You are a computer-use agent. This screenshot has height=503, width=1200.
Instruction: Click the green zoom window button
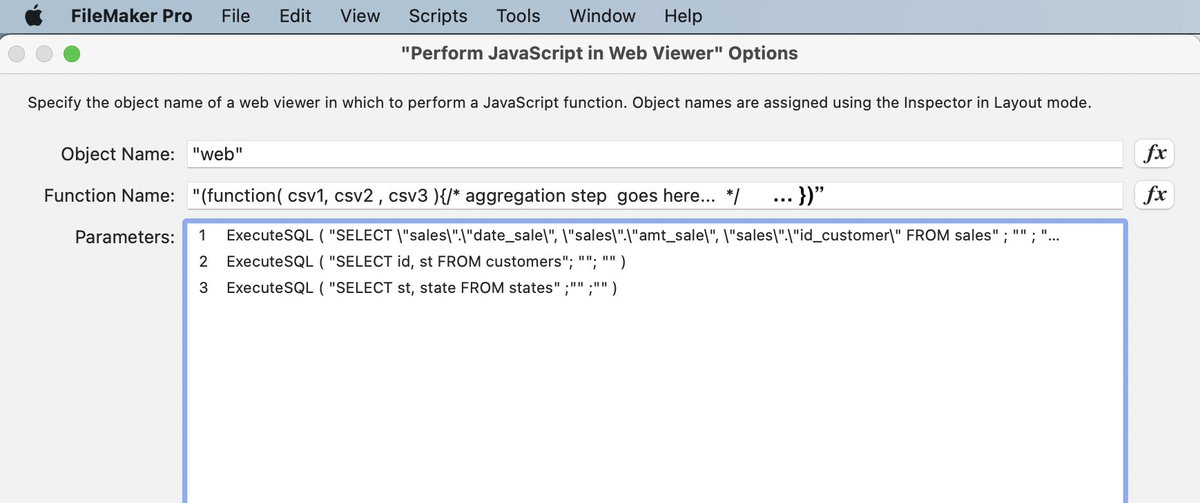pyautogui.click(x=71, y=53)
